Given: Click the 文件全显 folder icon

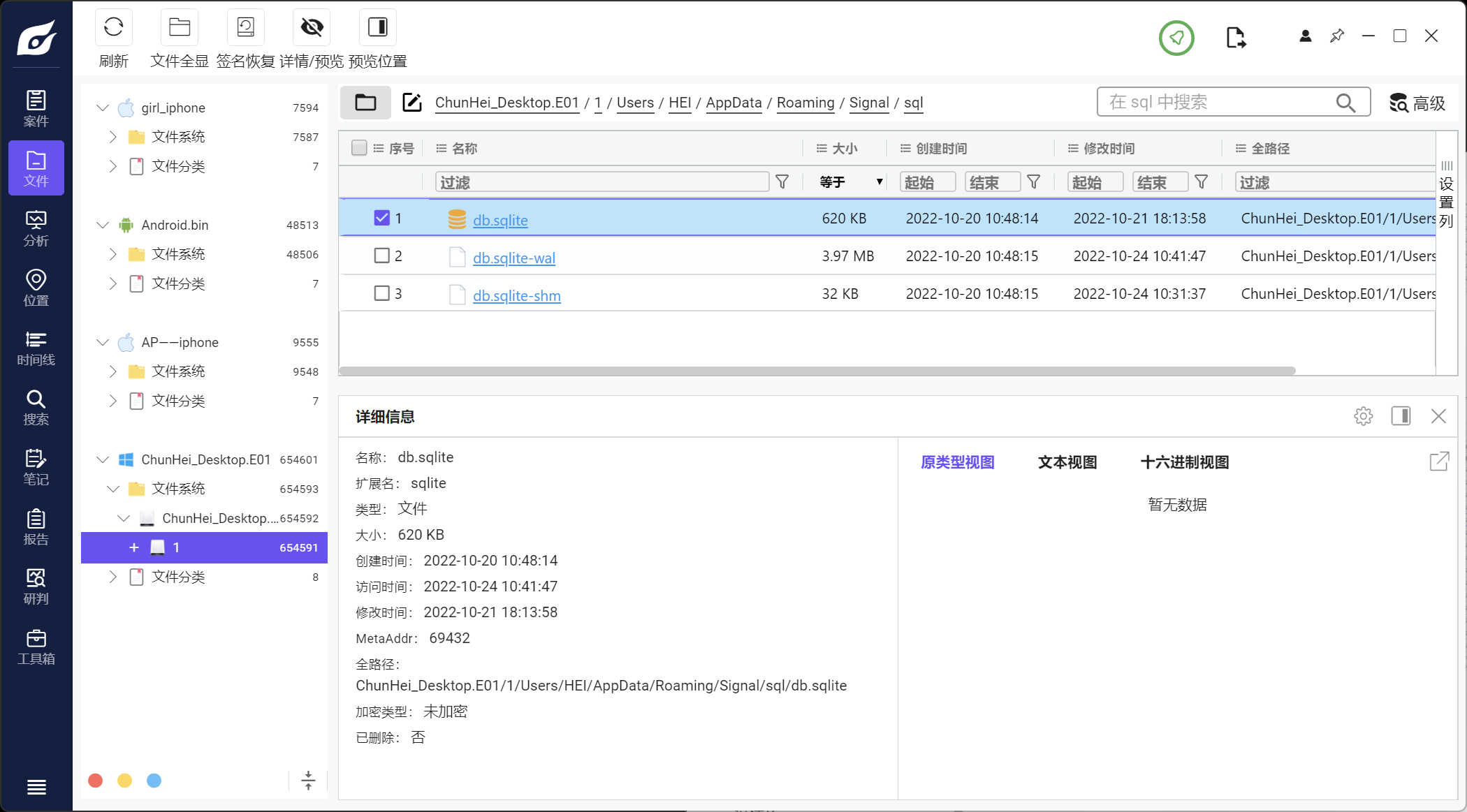Looking at the screenshot, I should click(x=180, y=27).
